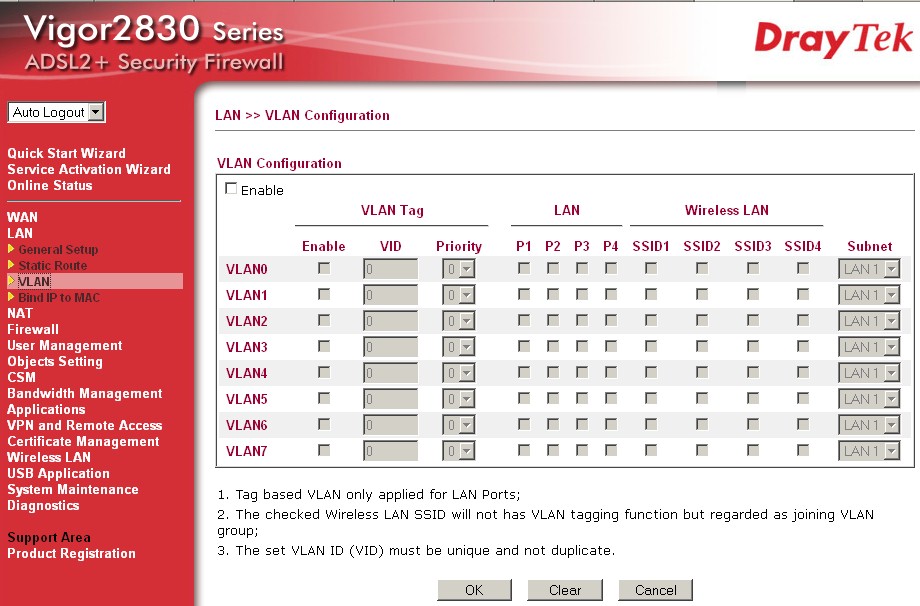Enable VLAN tag for VLAN7
920x606 pixels.
(324, 450)
